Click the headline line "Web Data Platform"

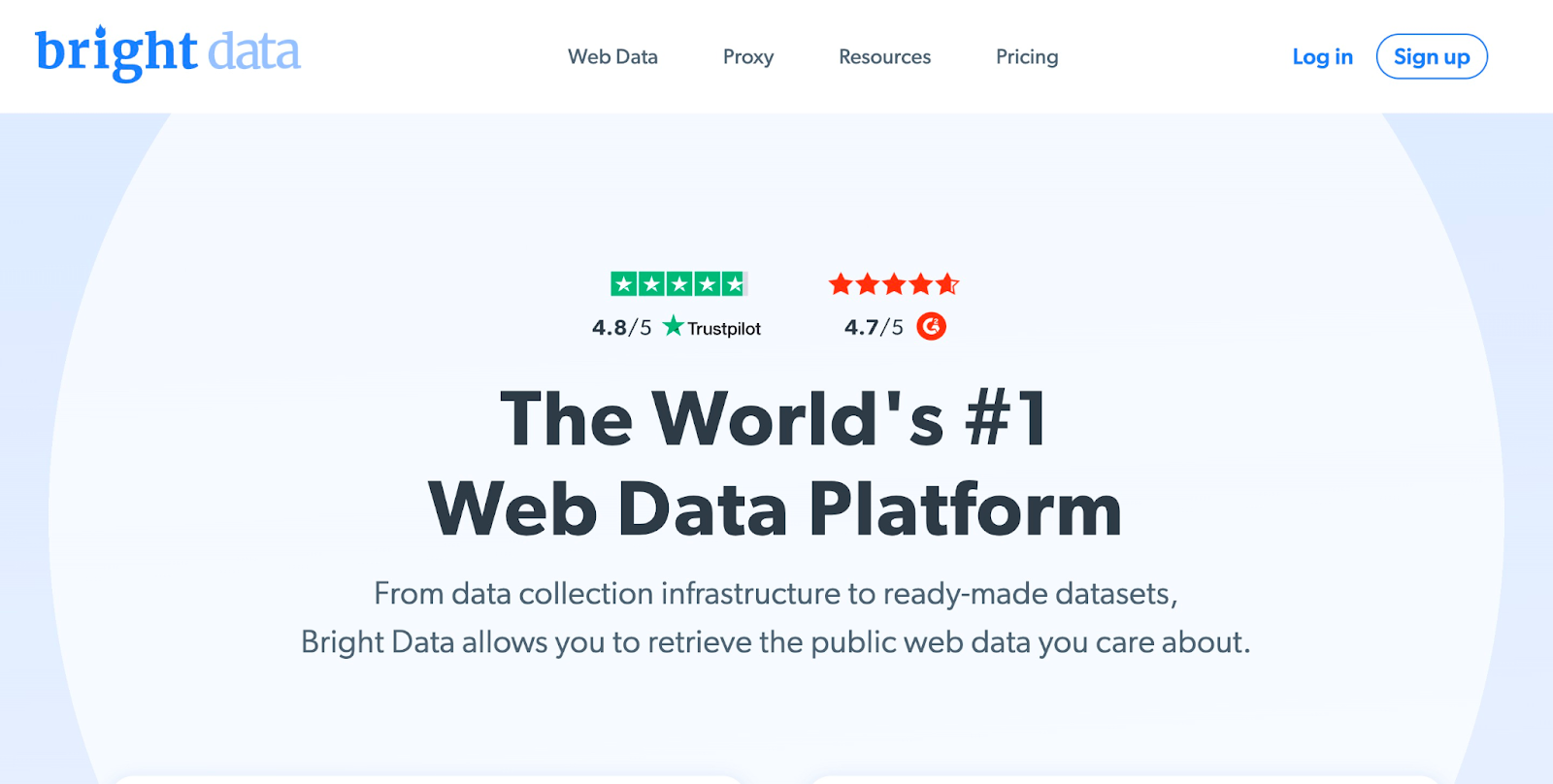775,508
